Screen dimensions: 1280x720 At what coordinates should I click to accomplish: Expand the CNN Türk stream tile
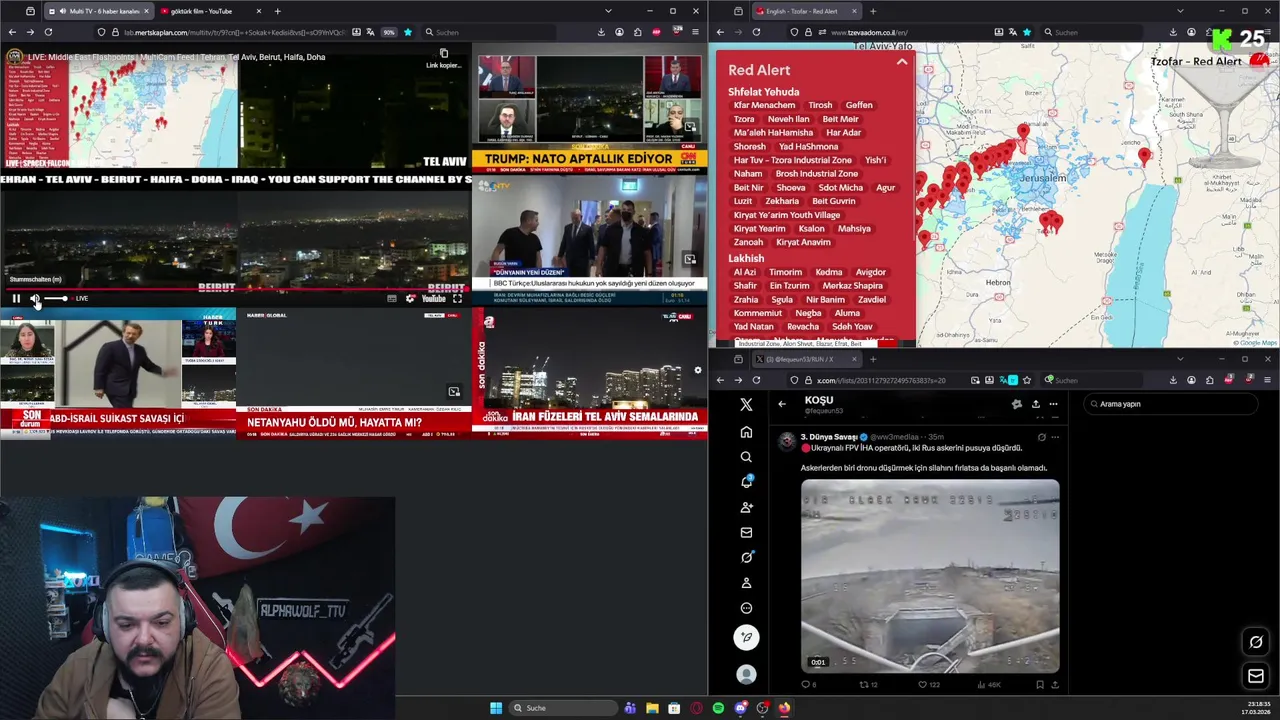[689, 127]
